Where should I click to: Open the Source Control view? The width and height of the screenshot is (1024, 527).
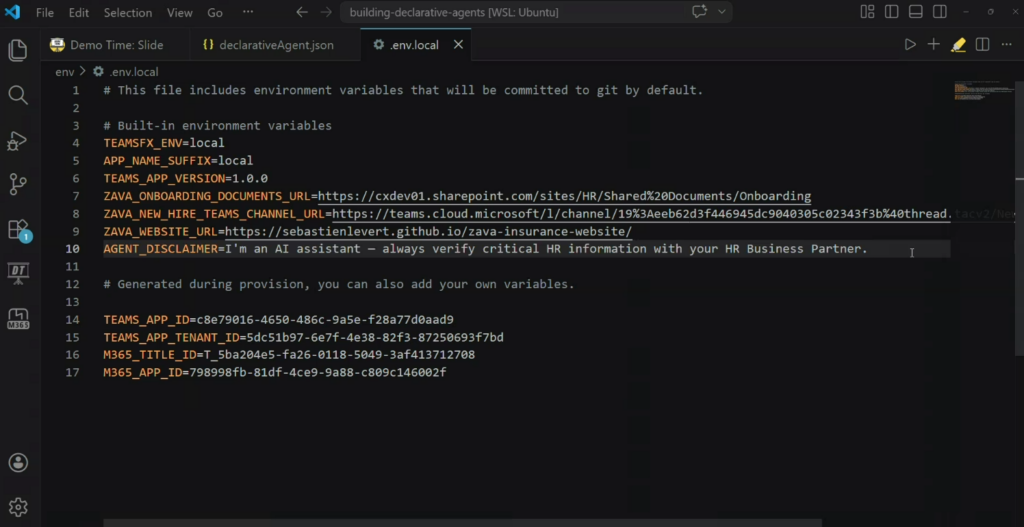(x=17, y=184)
